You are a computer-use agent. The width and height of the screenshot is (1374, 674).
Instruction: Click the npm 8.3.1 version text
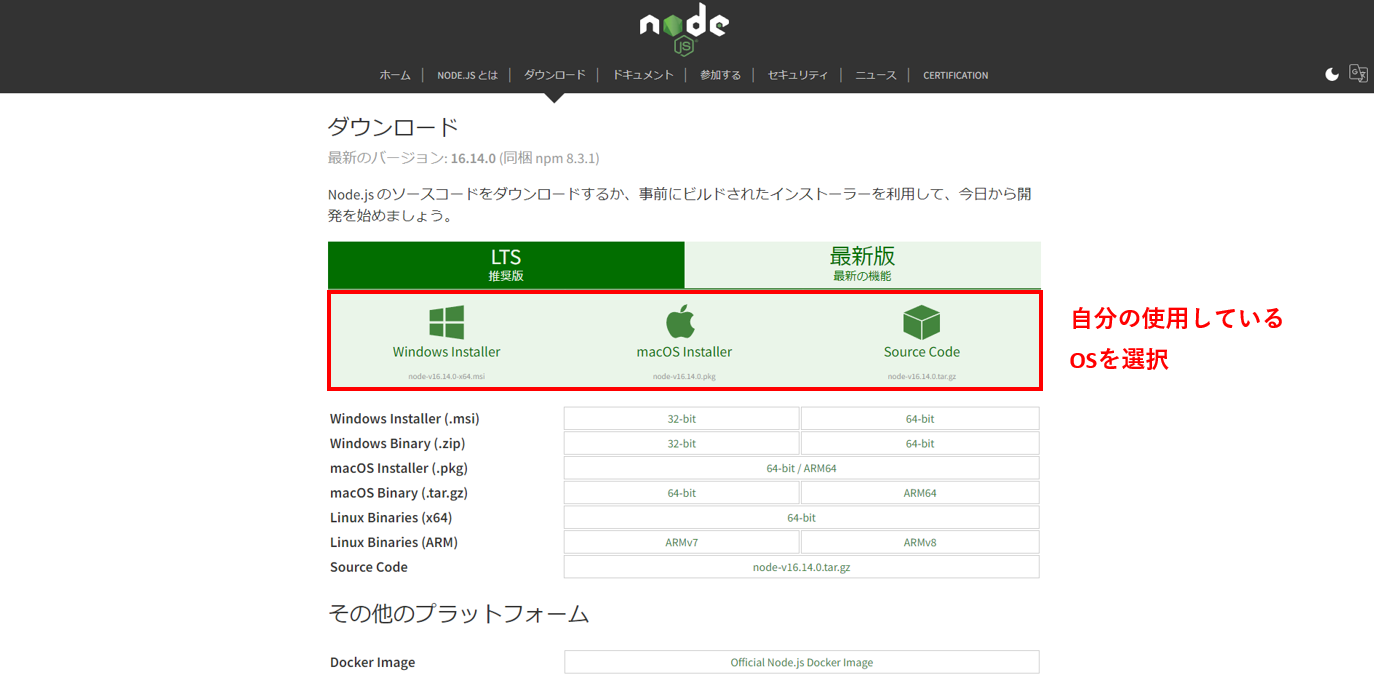point(565,158)
